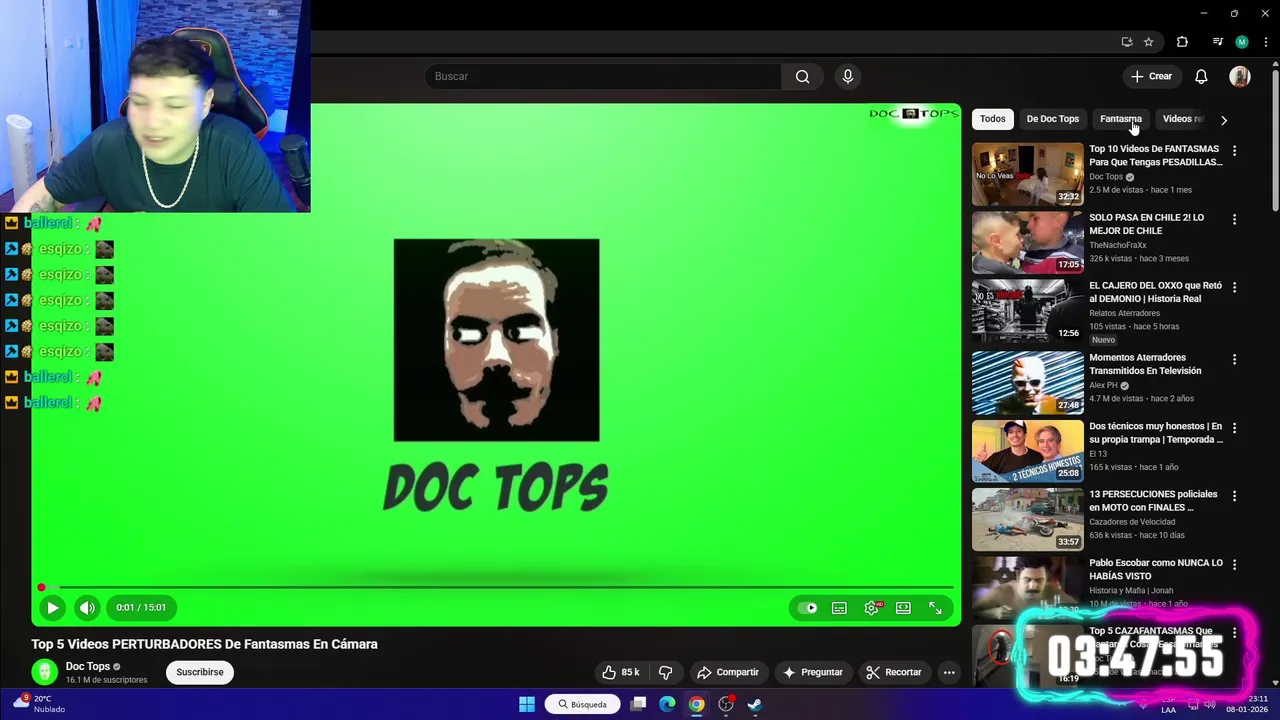The height and width of the screenshot is (720, 1280).
Task: Open Chrome media control icon
Action: tap(1217, 42)
